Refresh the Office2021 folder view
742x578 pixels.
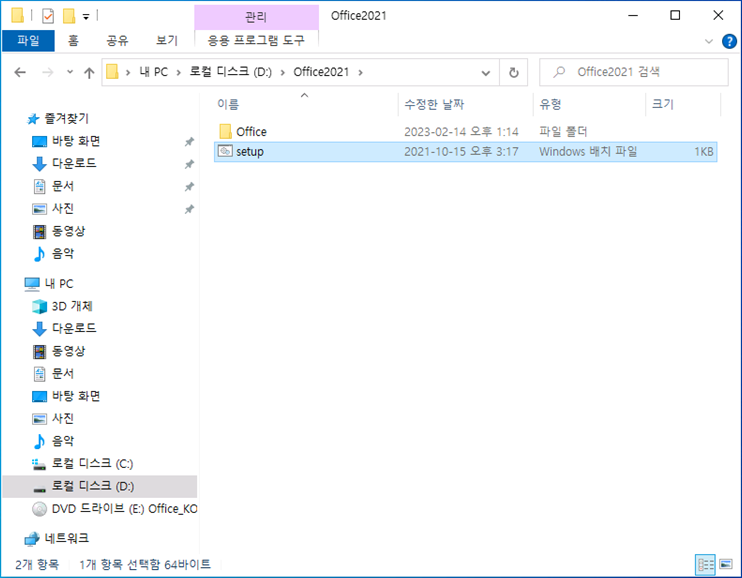click(x=513, y=72)
